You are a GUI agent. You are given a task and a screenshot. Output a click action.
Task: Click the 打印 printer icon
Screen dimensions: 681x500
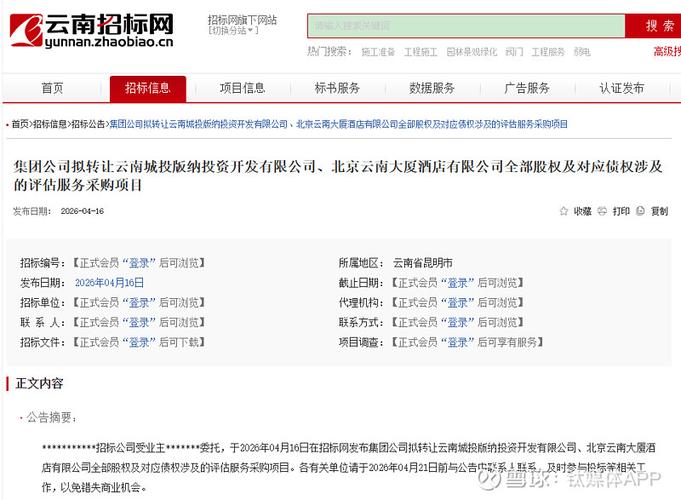(602, 211)
